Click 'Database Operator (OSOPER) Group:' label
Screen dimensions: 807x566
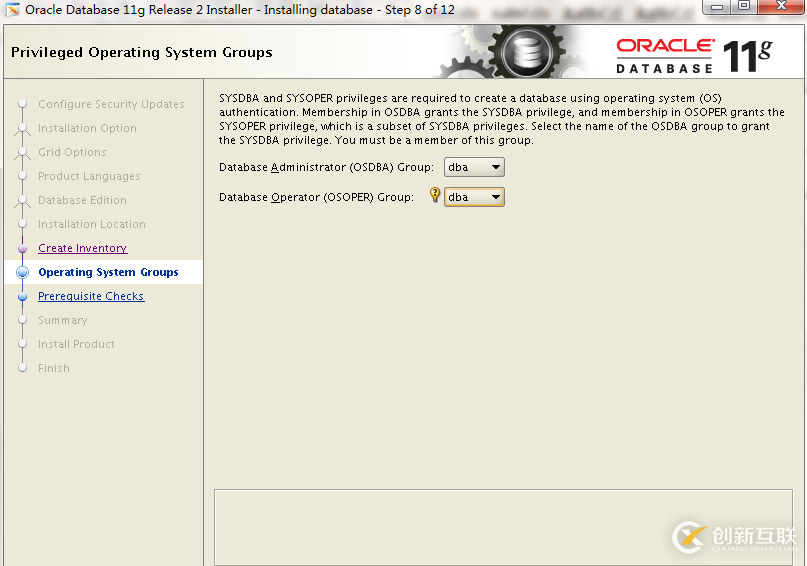point(317,197)
